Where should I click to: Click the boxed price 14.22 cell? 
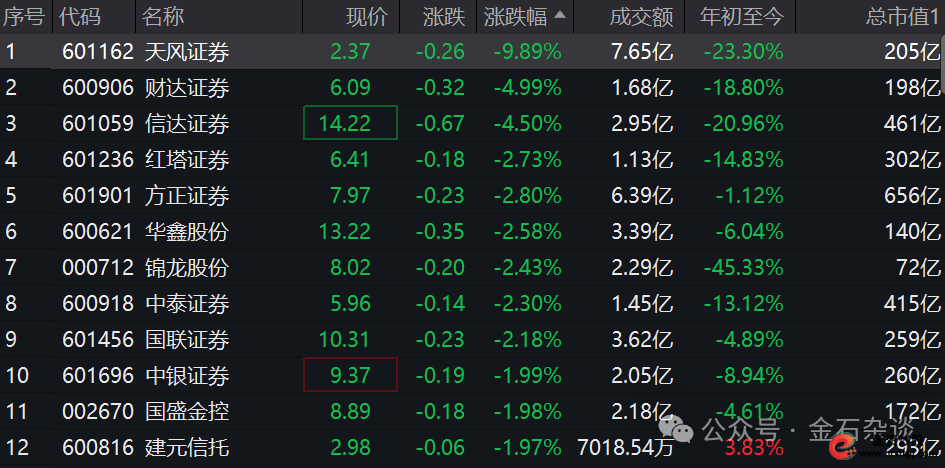click(x=350, y=123)
